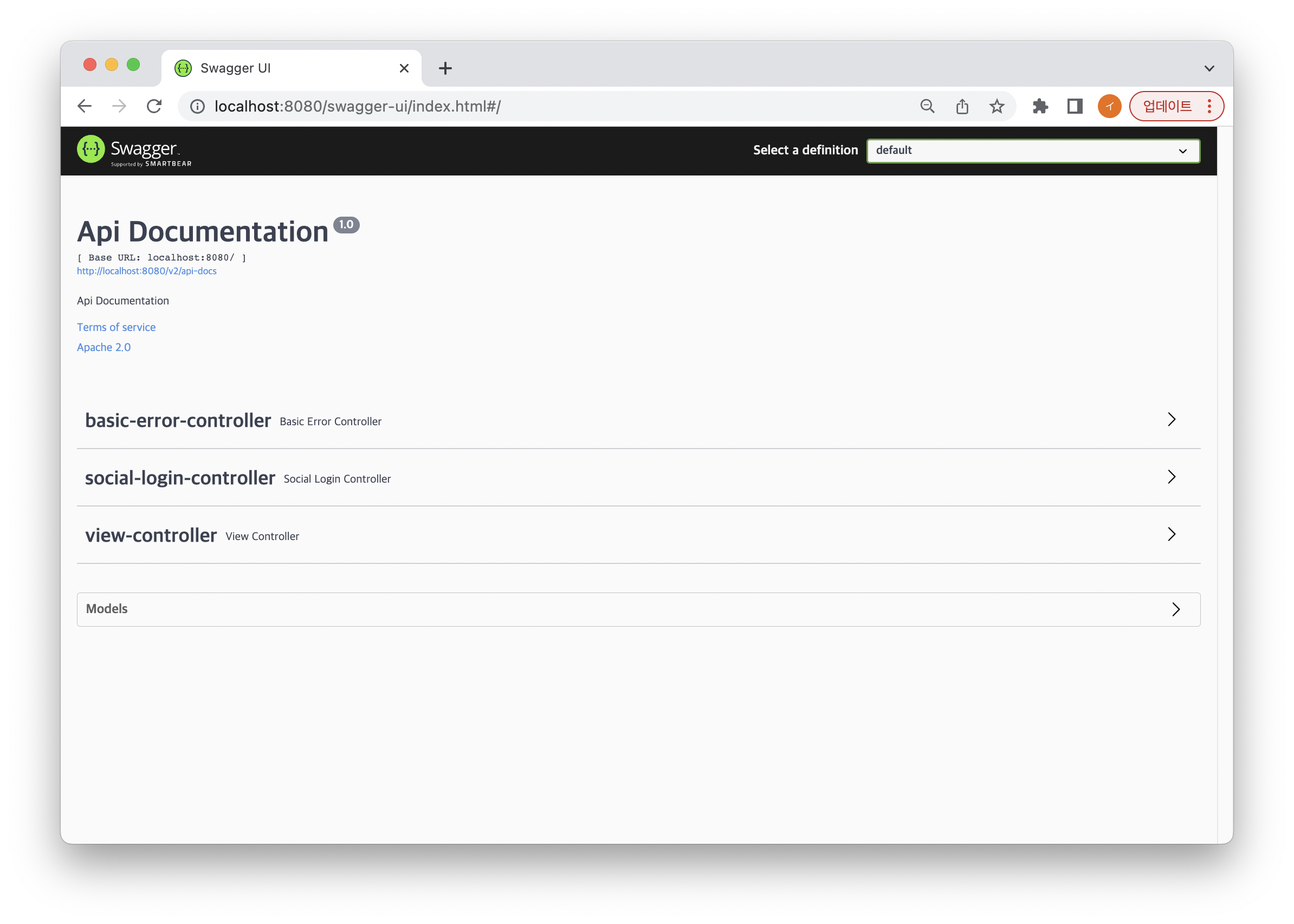The width and height of the screenshot is (1294, 924).
Task: Click the orange profile avatar
Action: (x=1109, y=106)
